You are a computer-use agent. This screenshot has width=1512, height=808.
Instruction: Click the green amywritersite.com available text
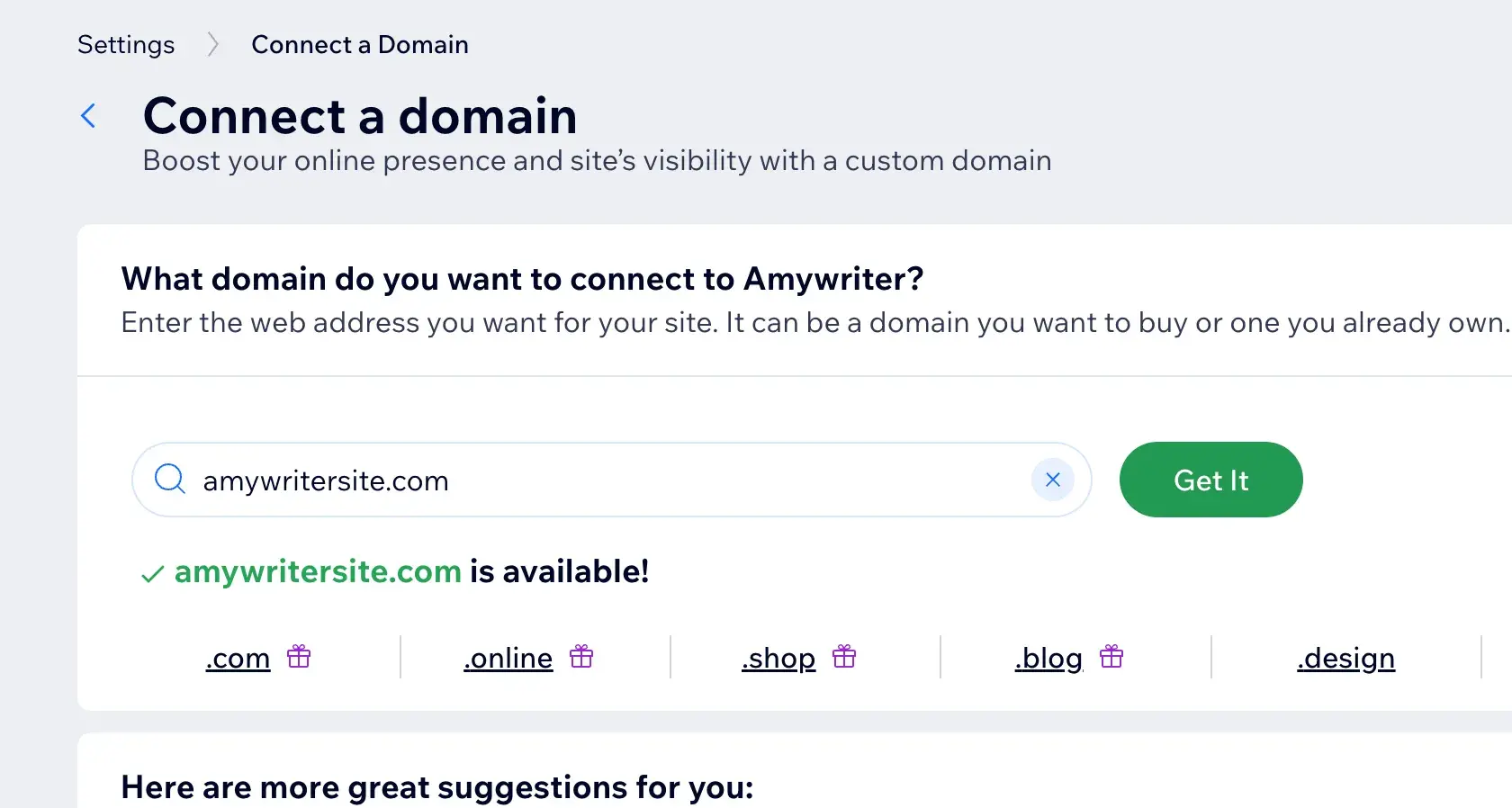pos(318,571)
